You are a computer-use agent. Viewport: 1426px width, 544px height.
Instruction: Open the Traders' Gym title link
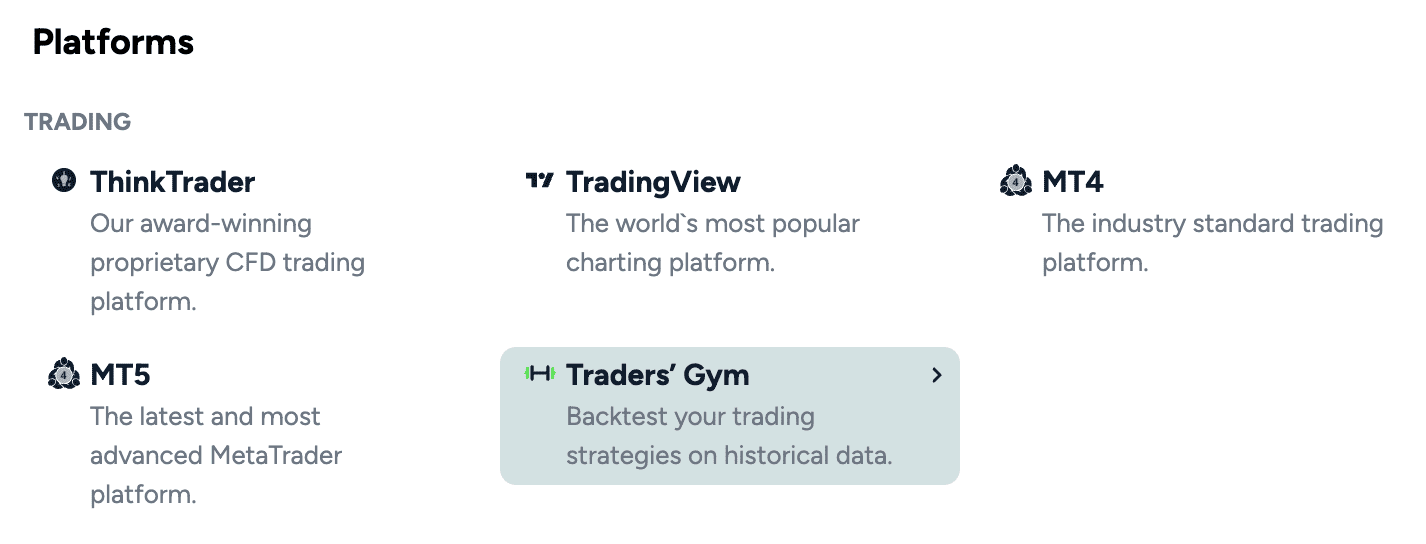click(658, 375)
